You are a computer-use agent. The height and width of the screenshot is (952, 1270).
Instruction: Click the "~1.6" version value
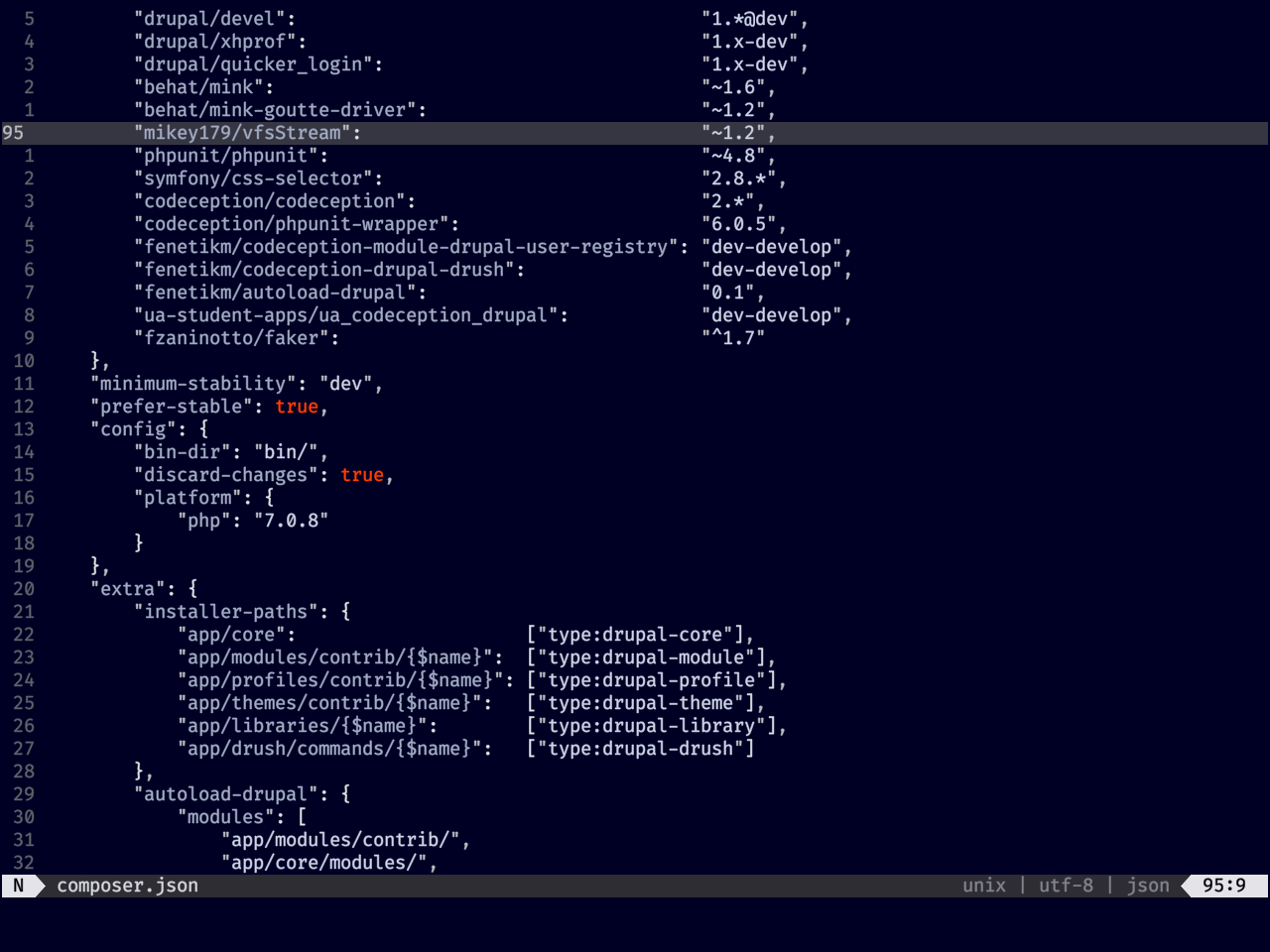point(733,87)
